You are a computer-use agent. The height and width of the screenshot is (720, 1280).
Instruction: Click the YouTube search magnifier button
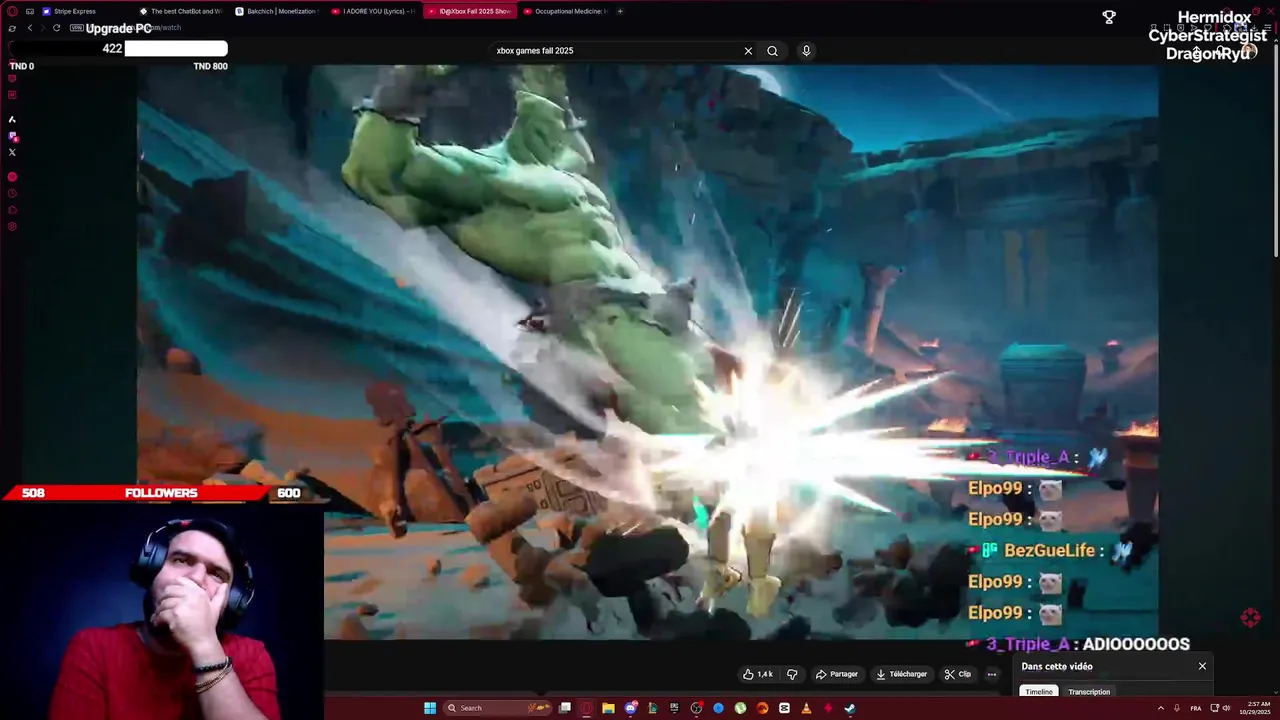click(x=772, y=50)
